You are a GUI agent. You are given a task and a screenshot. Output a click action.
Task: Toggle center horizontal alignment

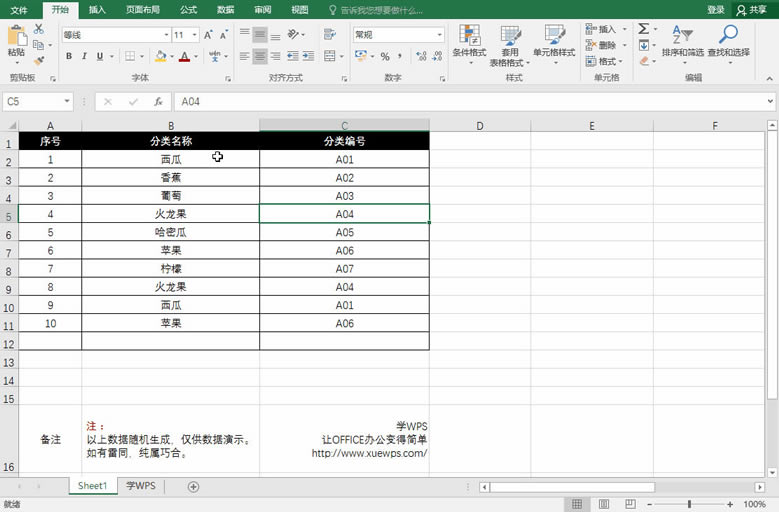260,57
